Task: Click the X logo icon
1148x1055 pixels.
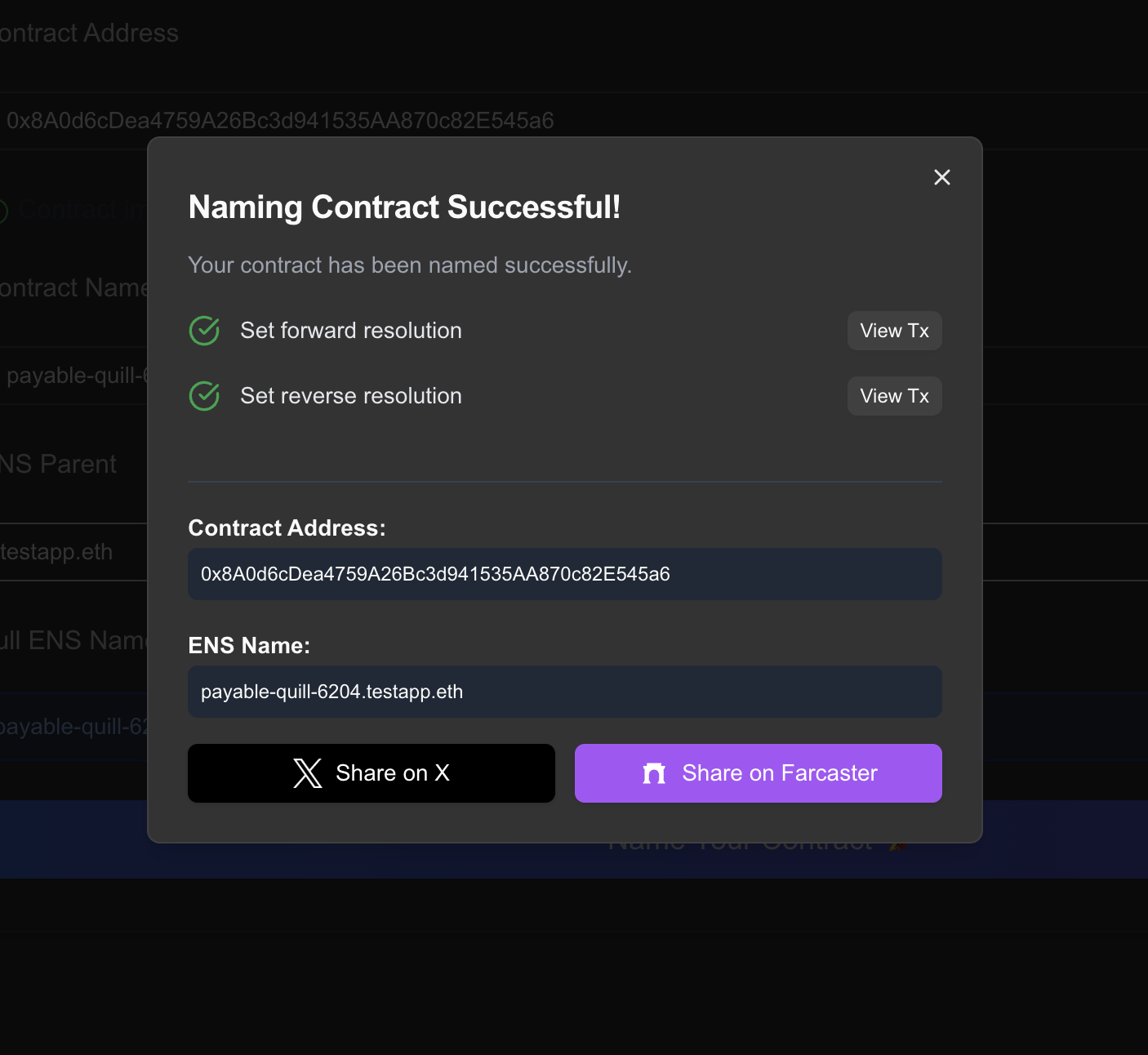Action: (x=308, y=773)
